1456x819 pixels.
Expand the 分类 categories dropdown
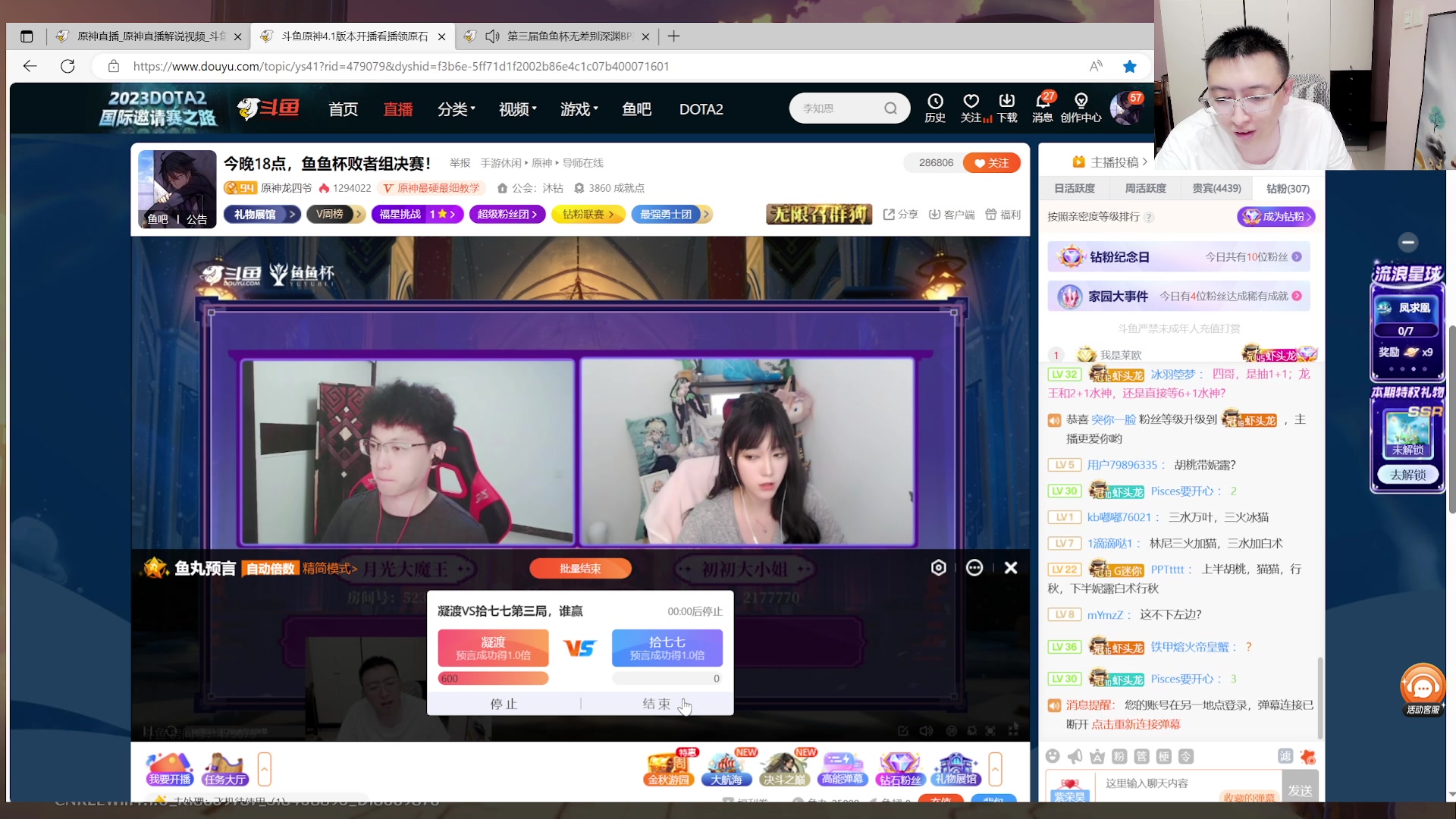(456, 109)
